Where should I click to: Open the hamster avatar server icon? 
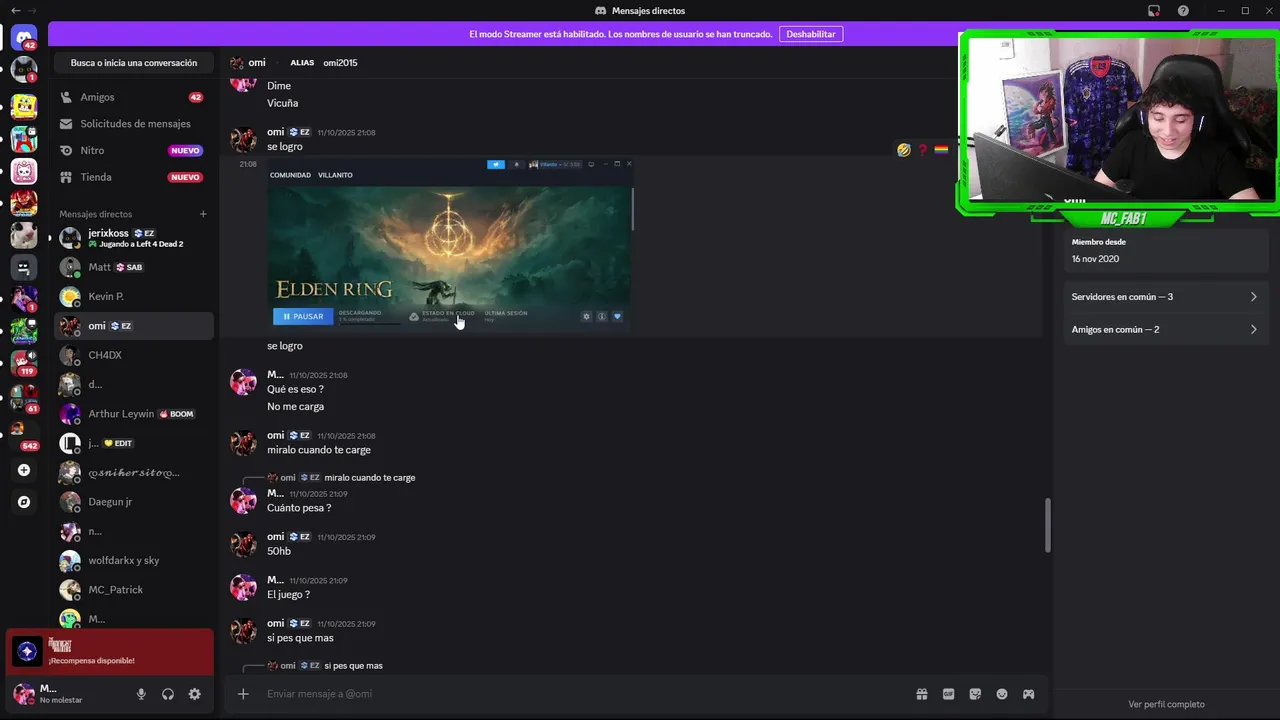click(24, 236)
